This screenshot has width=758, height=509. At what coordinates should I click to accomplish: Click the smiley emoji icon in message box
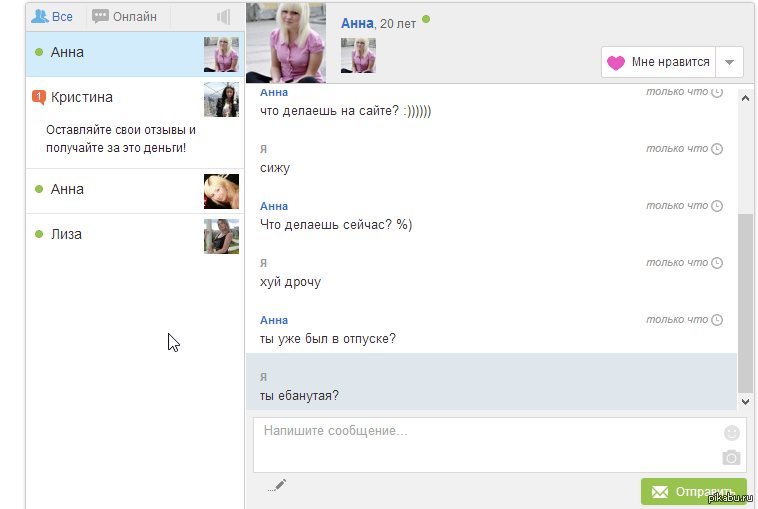coord(732,433)
